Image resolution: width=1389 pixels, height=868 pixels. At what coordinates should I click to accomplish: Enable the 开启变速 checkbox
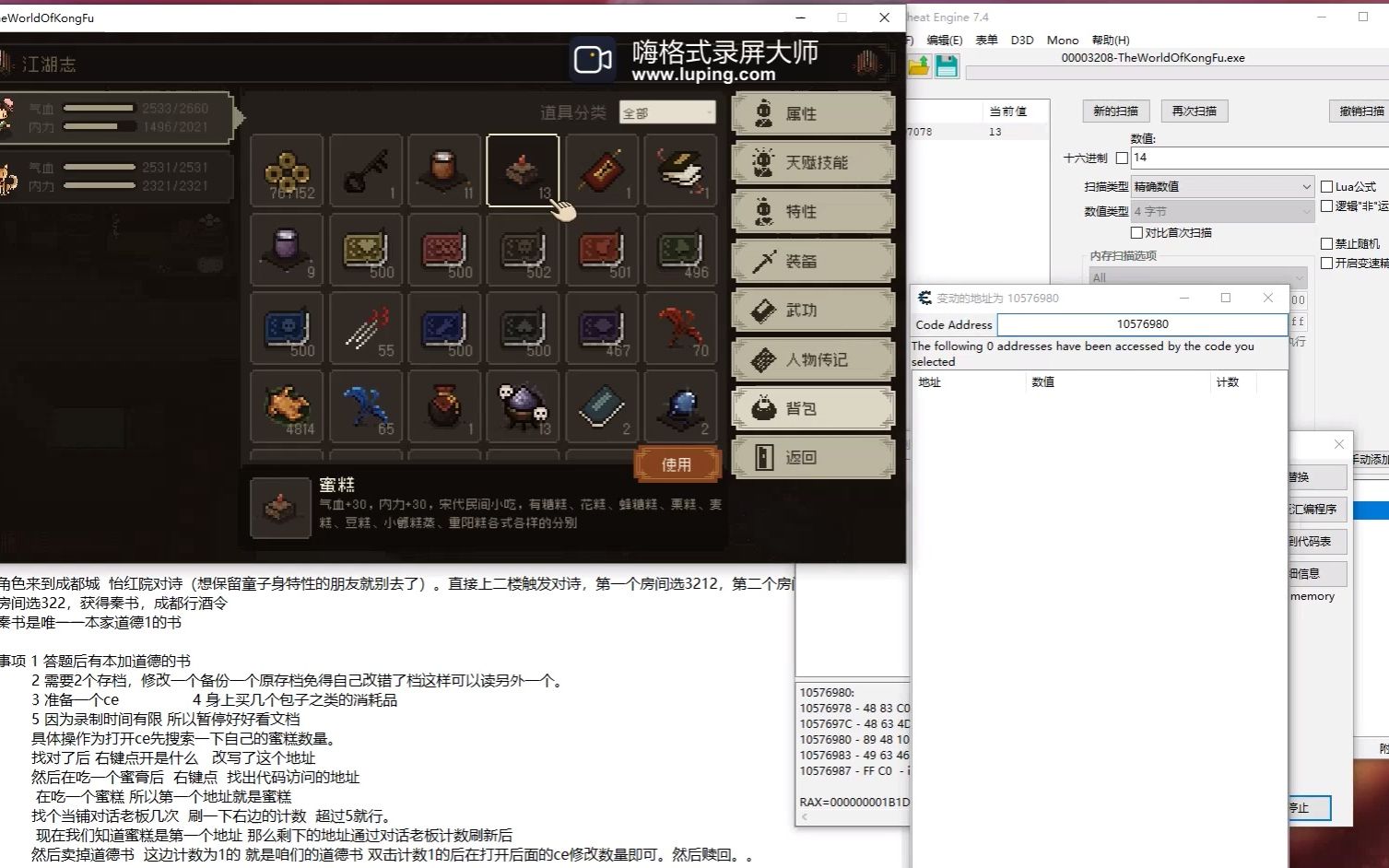(1326, 263)
